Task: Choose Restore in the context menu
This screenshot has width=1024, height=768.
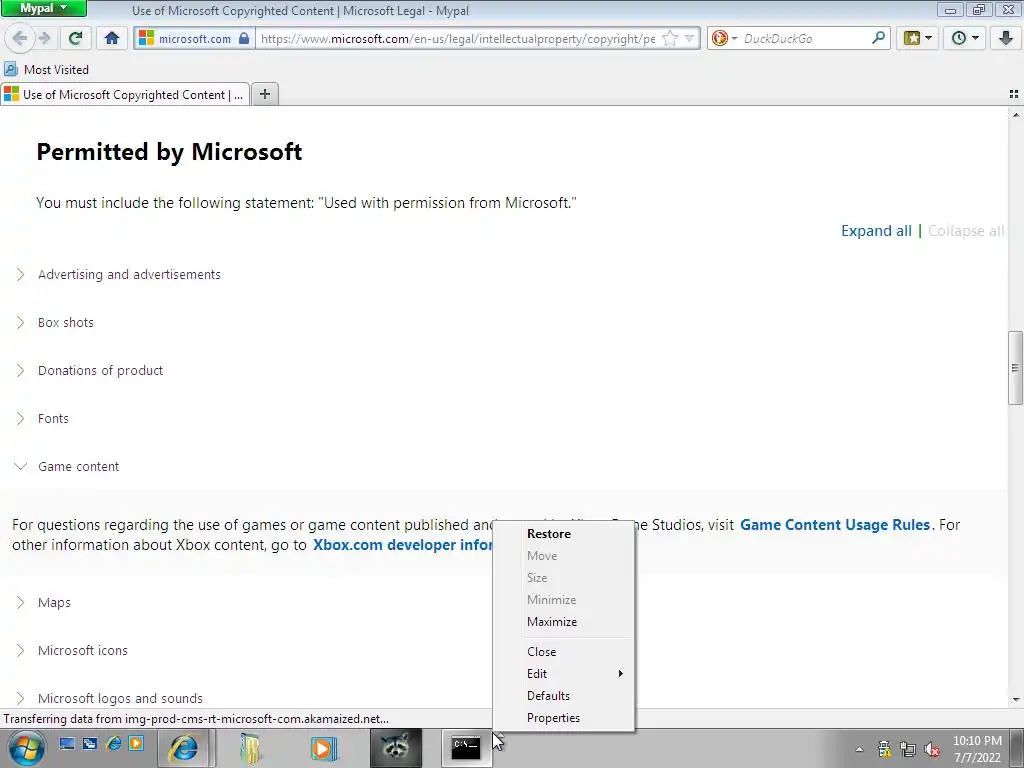Action: click(549, 534)
